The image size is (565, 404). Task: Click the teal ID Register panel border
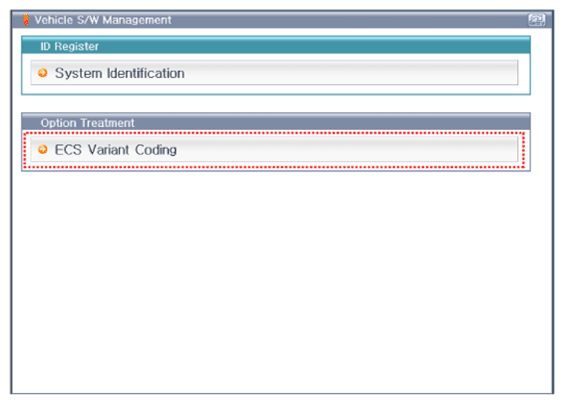tap(276, 94)
